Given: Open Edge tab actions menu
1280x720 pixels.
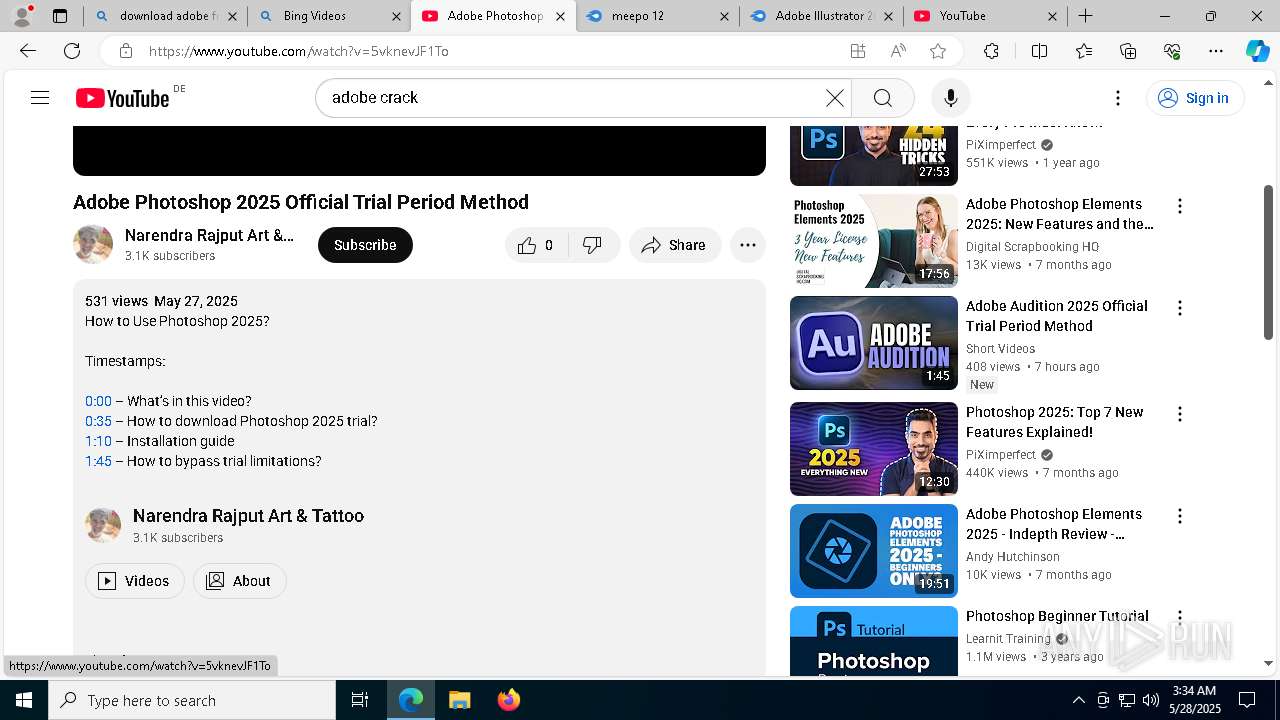Looking at the screenshot, I should click(x=60, y=16).
